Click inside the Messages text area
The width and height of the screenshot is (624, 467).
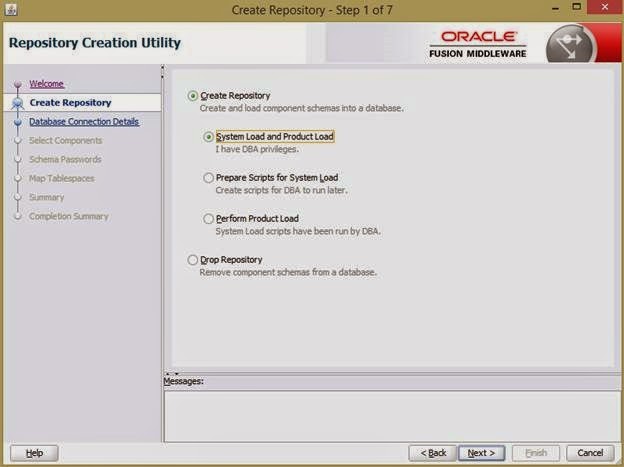click(392, 416)
